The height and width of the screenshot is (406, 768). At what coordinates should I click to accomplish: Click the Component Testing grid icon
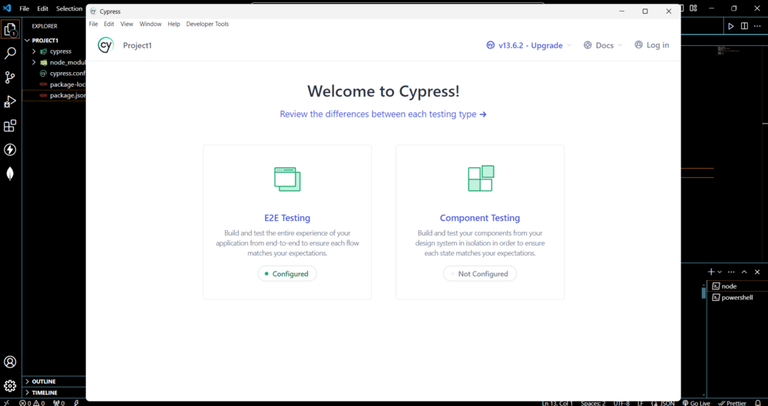[480, 178]
